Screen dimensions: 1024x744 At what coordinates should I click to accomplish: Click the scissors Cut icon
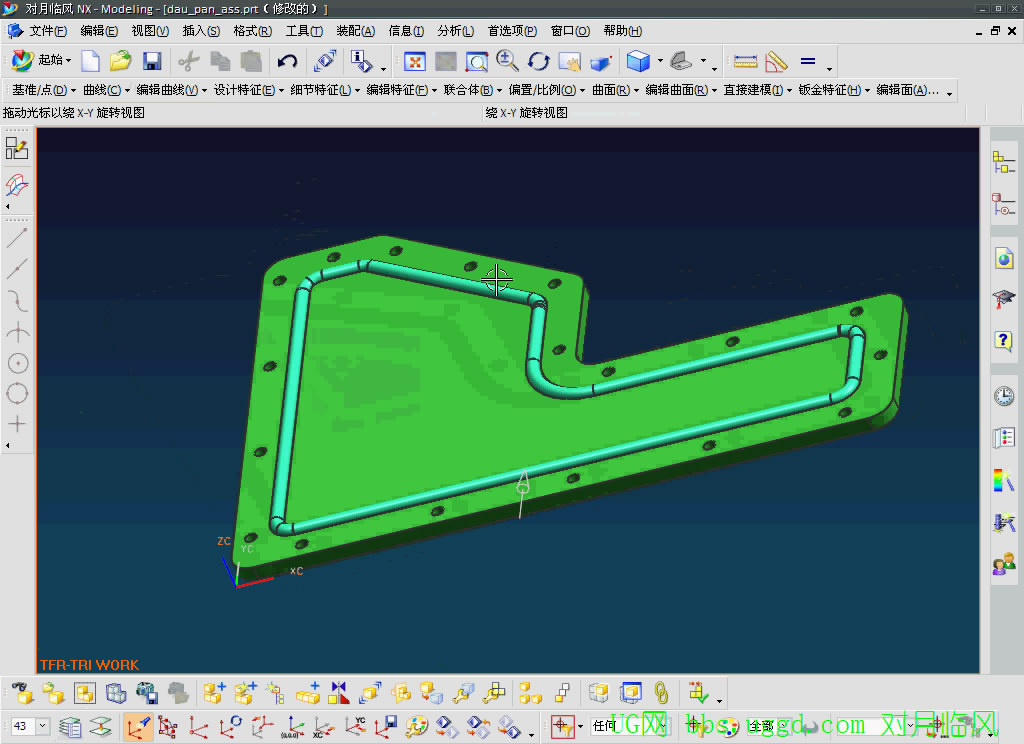point(189,61)
